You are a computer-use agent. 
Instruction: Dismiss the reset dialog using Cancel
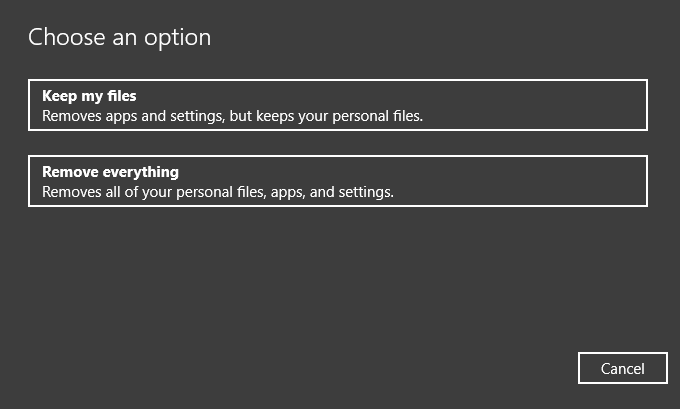point(622,368)
